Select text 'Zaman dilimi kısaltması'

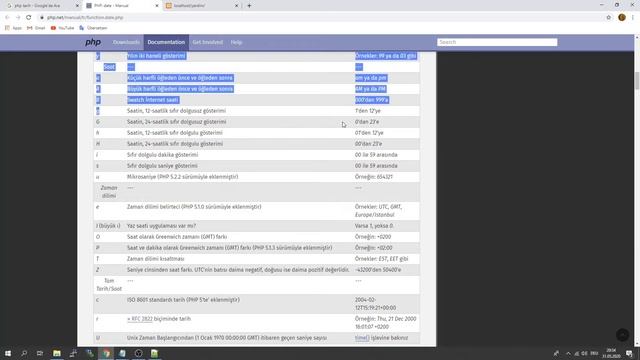coord(156,259)
